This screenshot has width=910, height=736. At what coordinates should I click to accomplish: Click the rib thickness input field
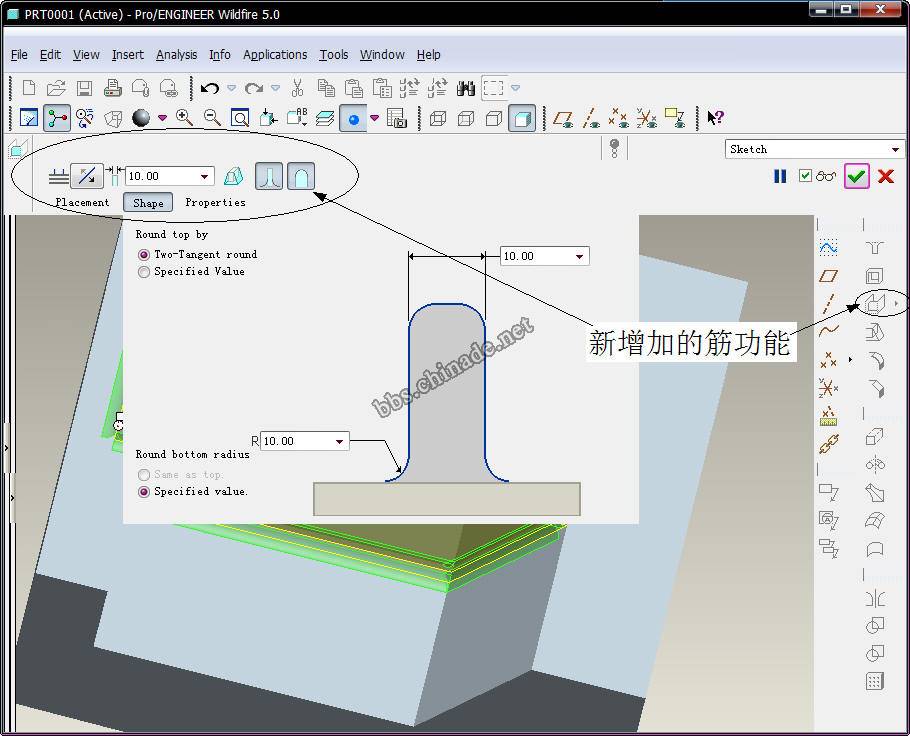coord(169,176)
